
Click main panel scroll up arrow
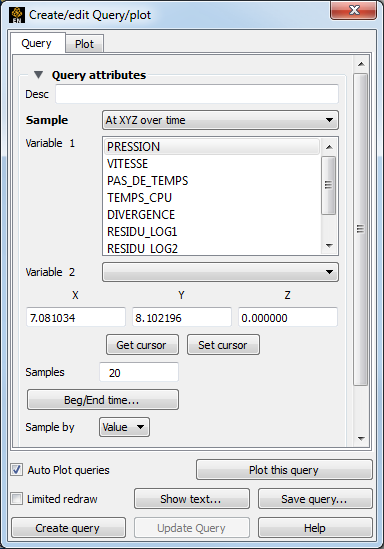tap(361, 64)
